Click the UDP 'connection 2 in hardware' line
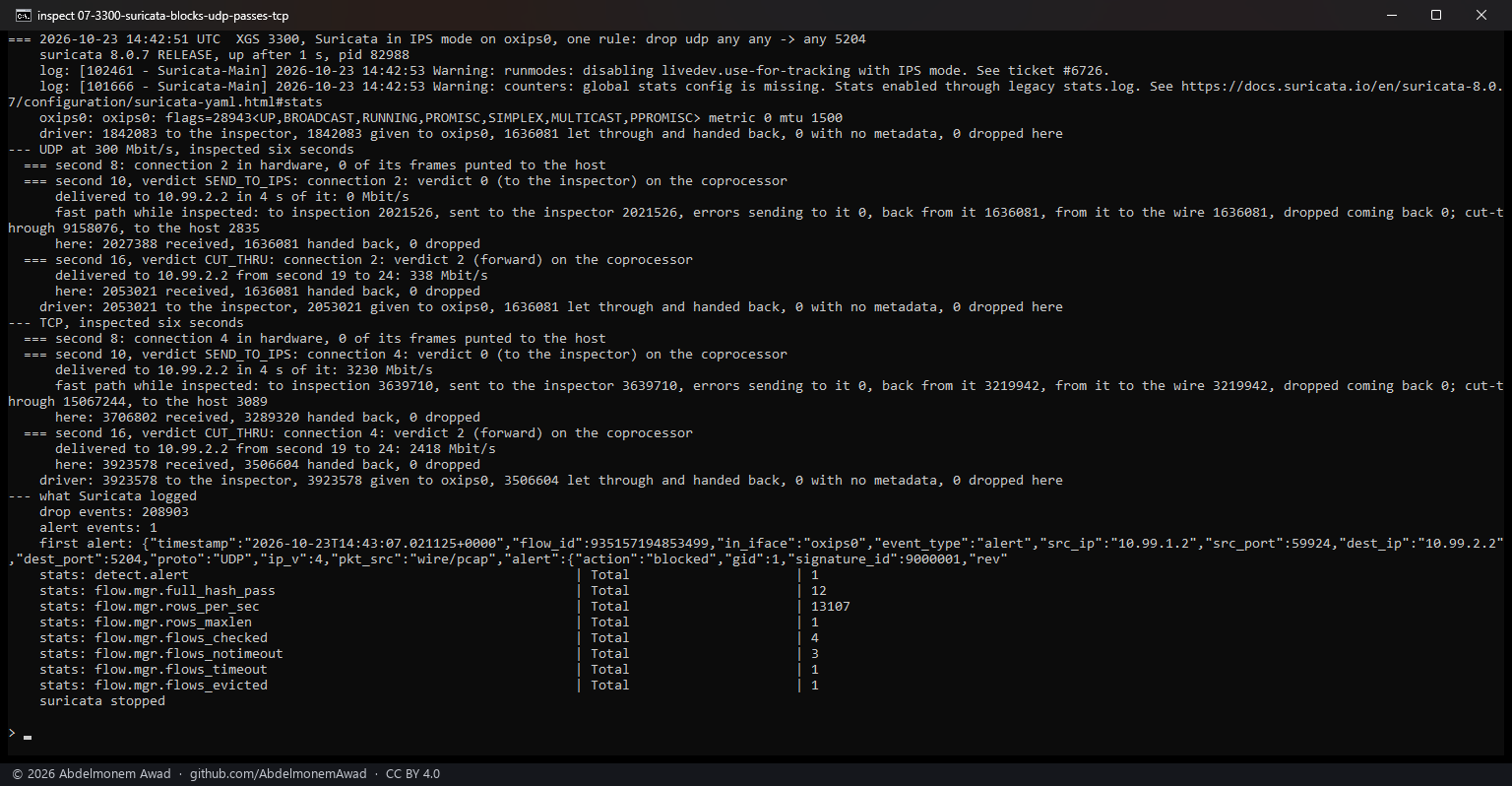This screenshot has height=786, width=1512. pos(315,165)
